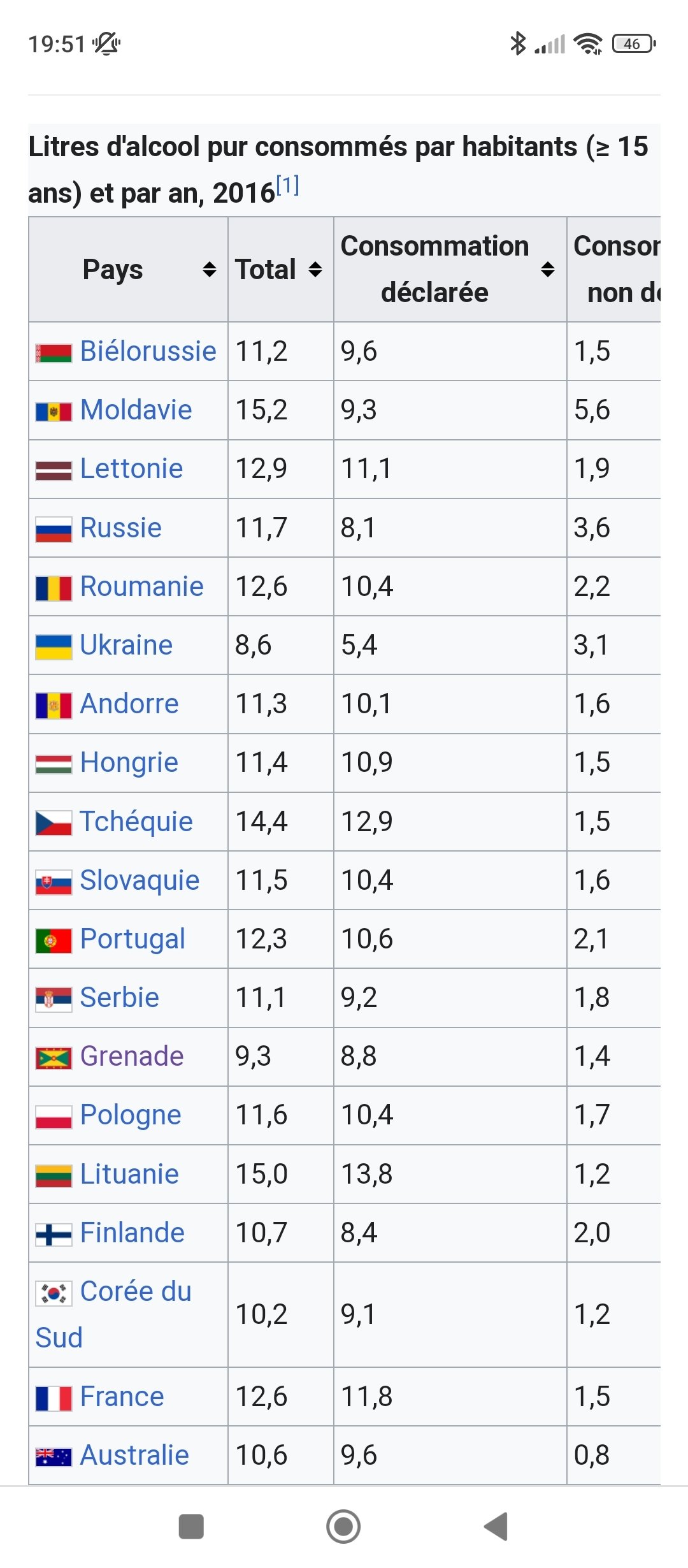
Task: Tap the Belarus flag icon
Action: 54,352
